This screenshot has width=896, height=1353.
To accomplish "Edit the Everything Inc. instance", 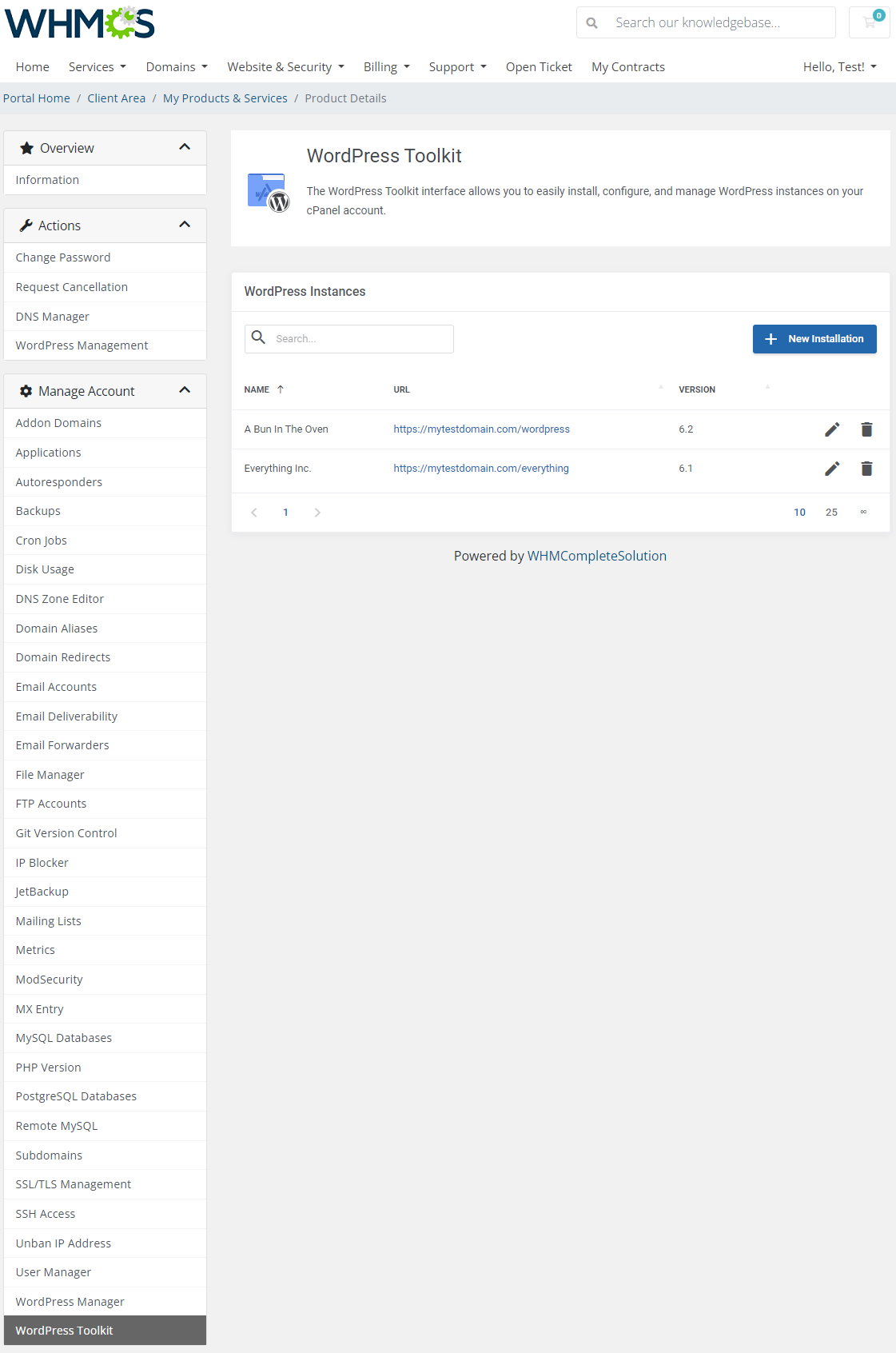I will point(832,469).
